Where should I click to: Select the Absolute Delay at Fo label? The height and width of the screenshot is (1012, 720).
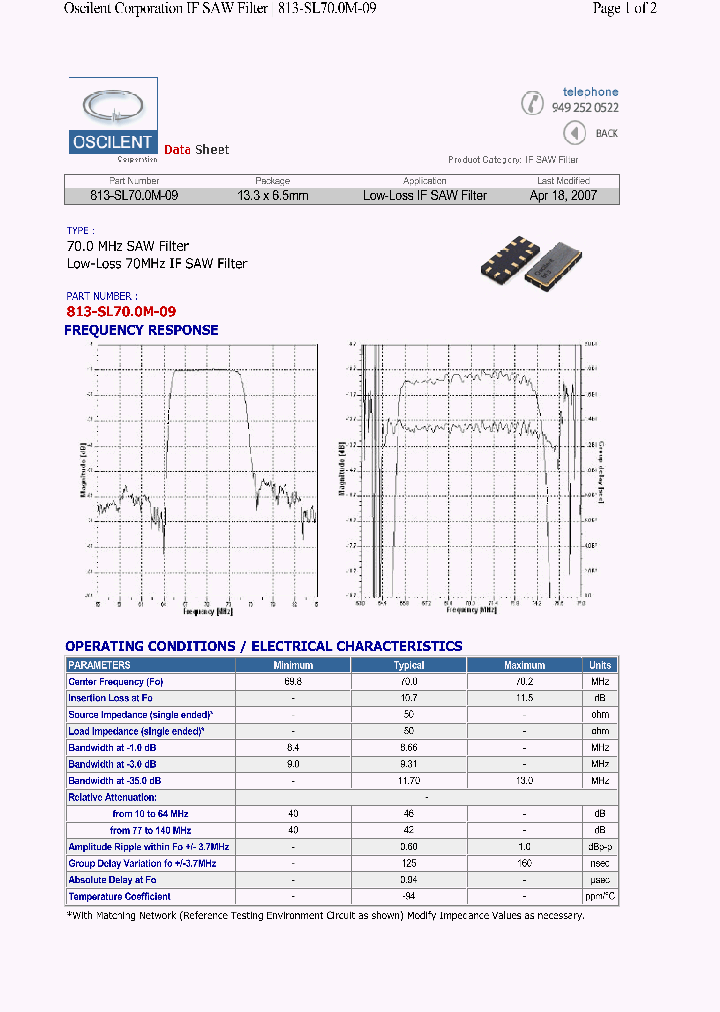tap(112, 880)
